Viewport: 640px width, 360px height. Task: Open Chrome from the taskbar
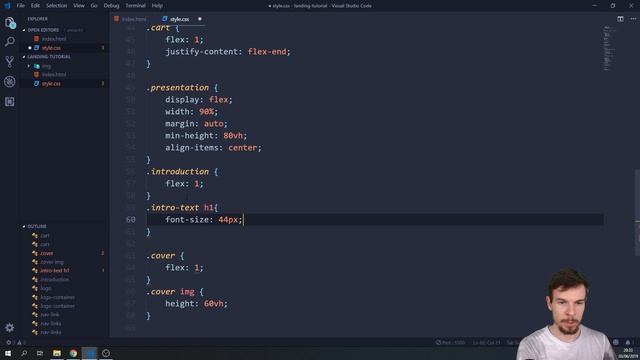[x=73, y=353]
